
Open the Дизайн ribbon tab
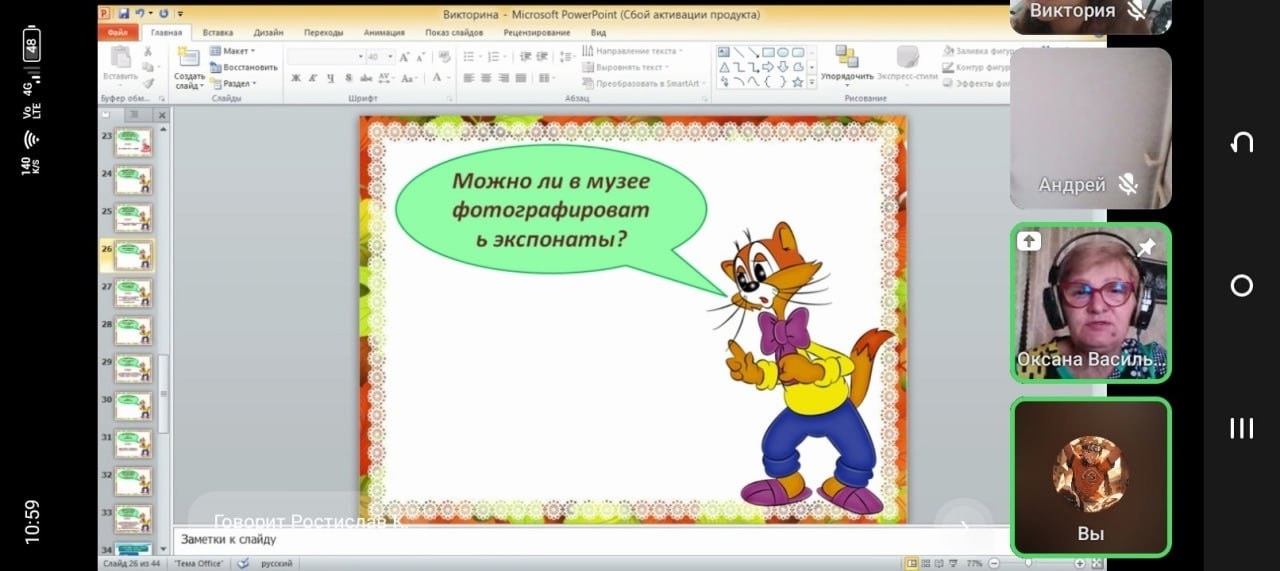(x=268, y=32)
